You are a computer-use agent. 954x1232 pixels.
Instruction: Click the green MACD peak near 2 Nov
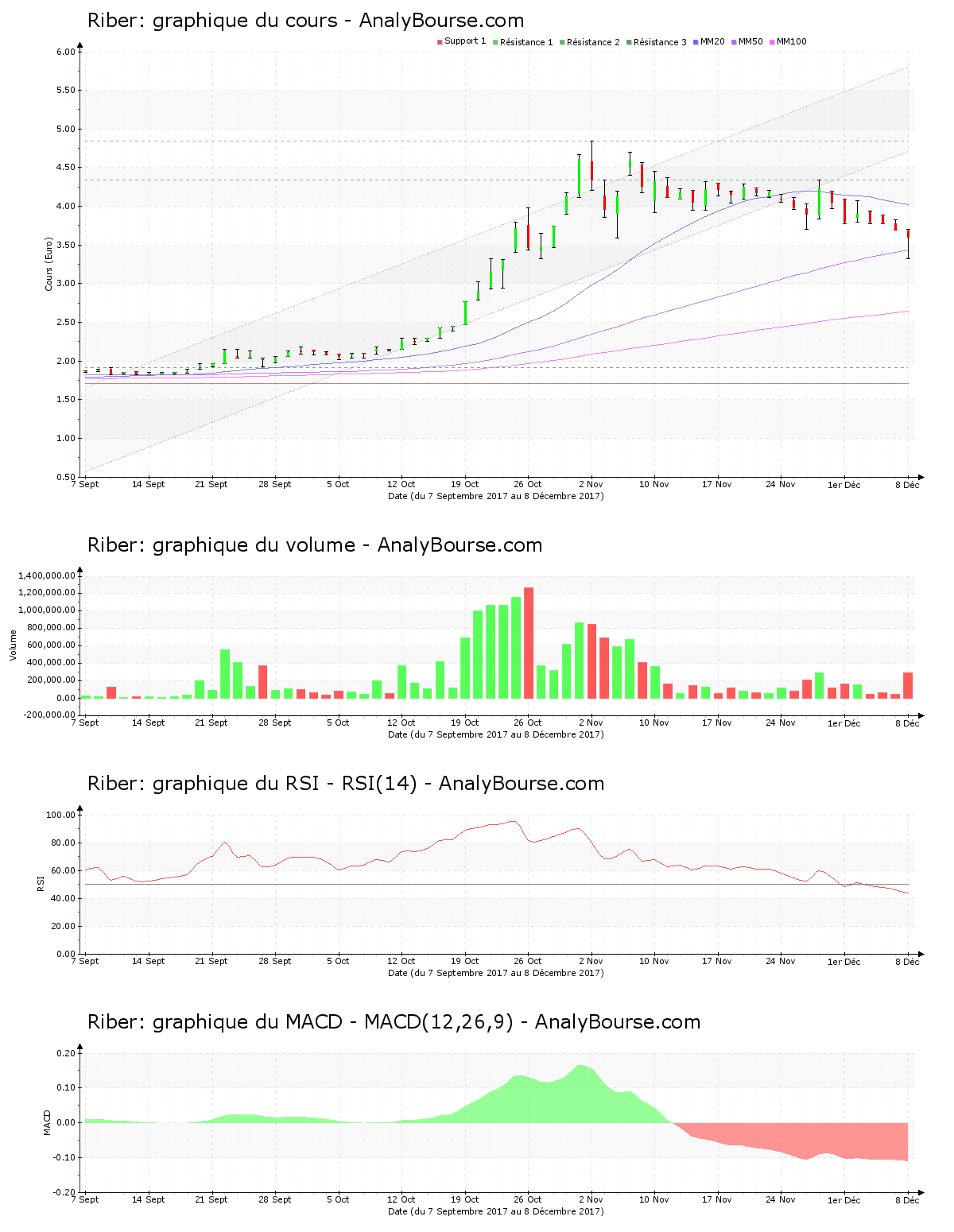[x=582, y=1093]
